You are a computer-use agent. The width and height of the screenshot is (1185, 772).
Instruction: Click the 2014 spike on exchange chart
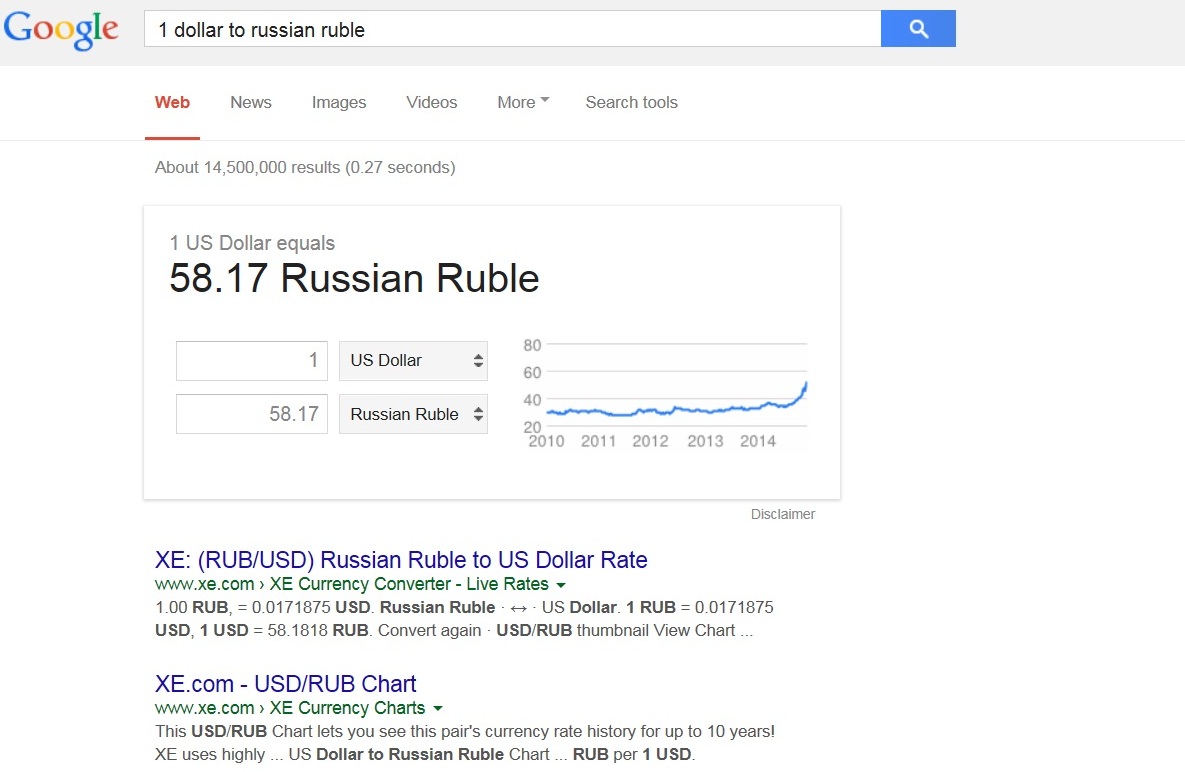pyautogui.click(x=803, y=388)
